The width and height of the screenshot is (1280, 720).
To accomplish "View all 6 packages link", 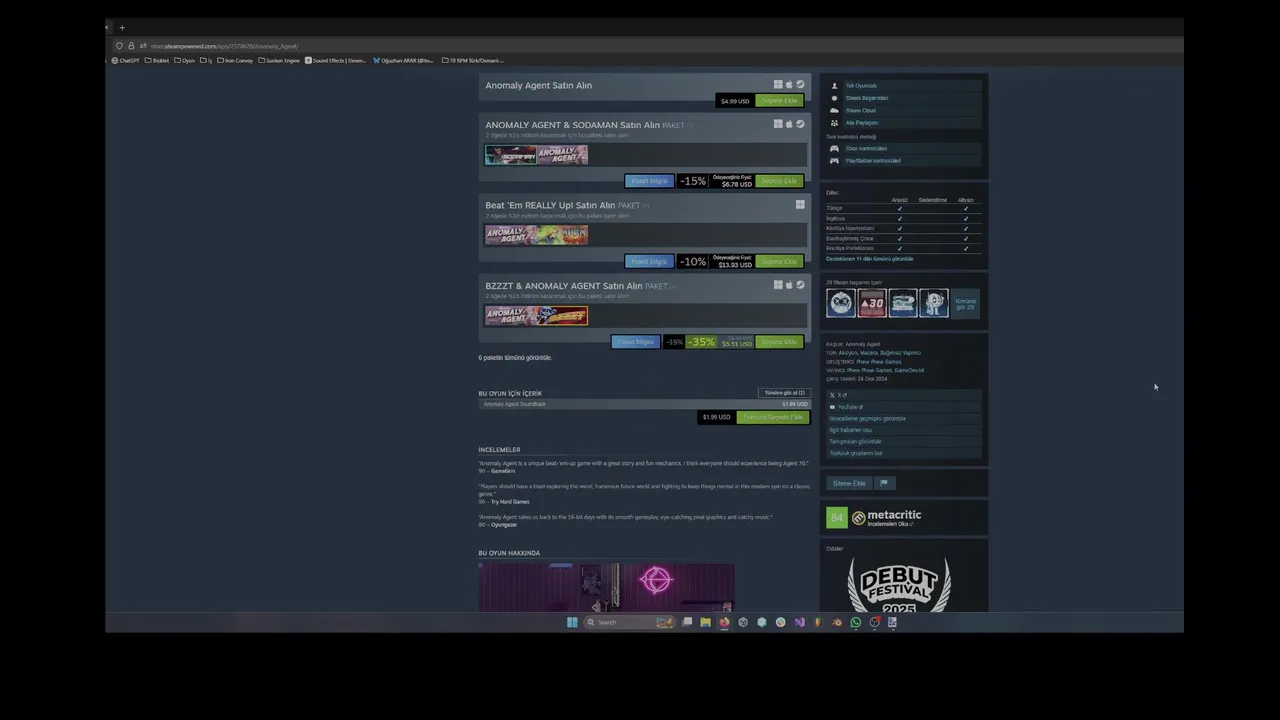I will 515,357.
